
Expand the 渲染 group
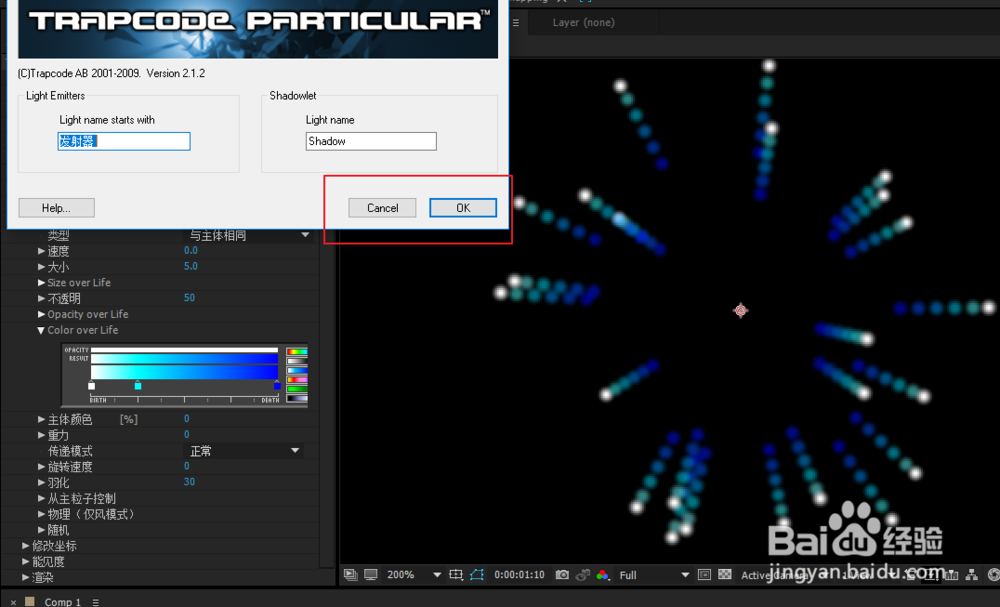tap(26, 578)
